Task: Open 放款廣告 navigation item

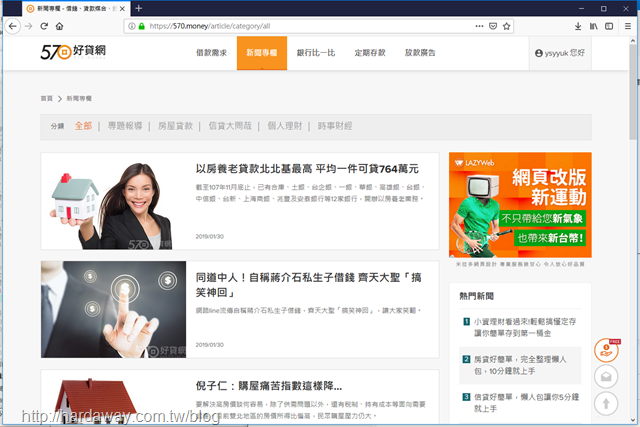Action: [x=420, y=53]
